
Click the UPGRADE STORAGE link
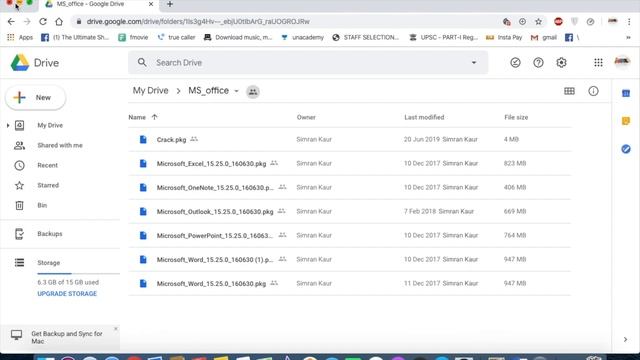tap(67, 293)
